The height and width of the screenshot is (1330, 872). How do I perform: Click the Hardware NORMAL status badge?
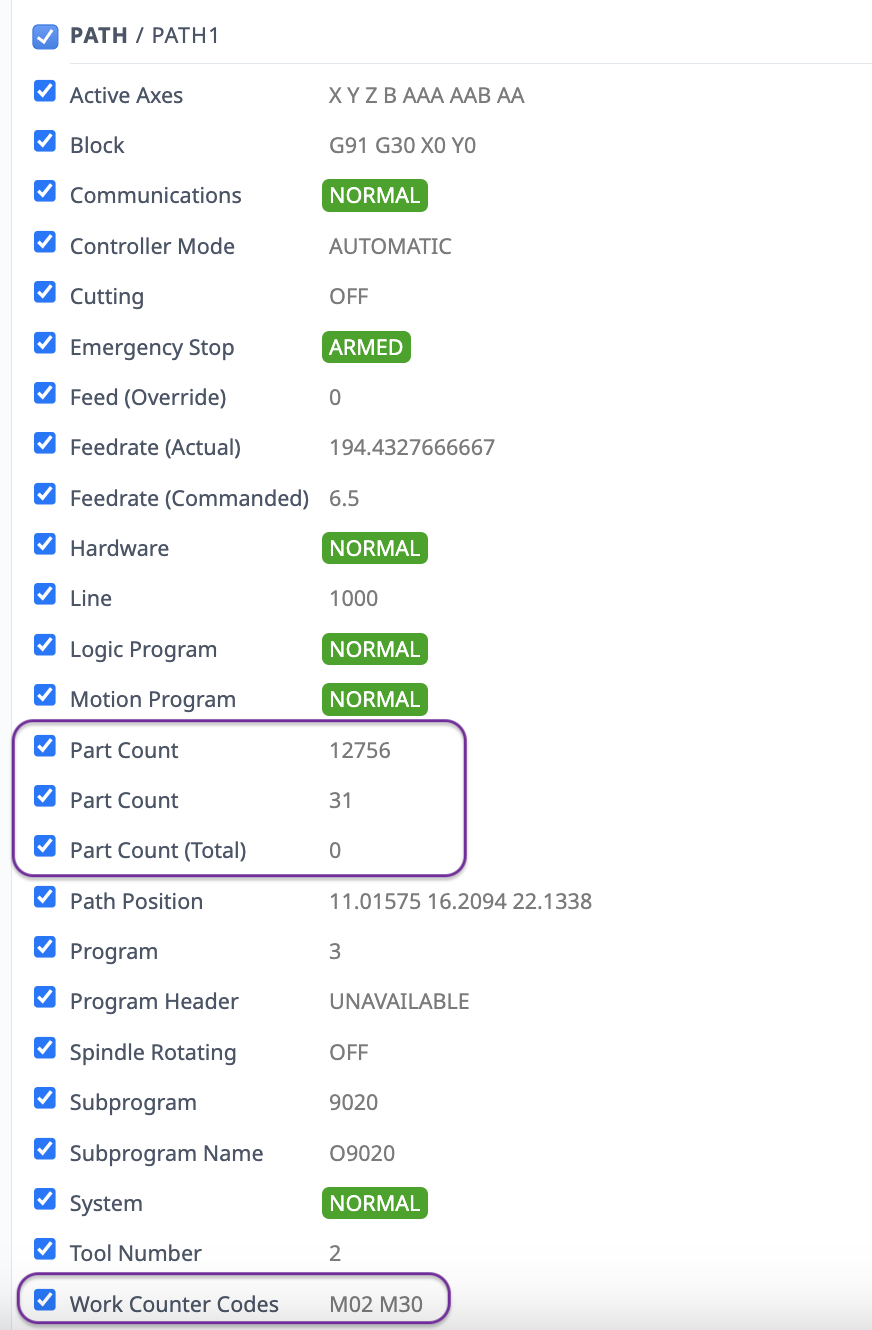[375, 548]
